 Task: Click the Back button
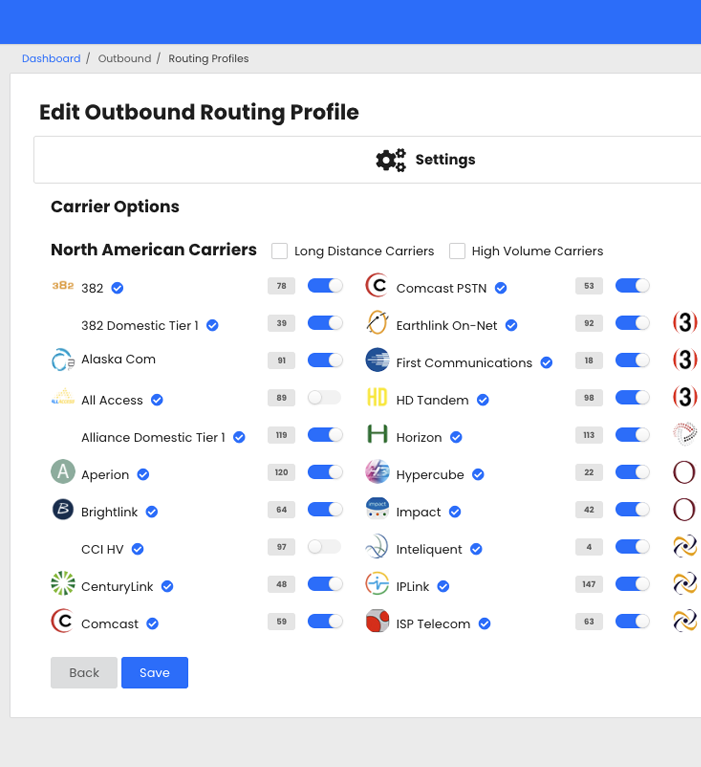click(x=84, y=673)
